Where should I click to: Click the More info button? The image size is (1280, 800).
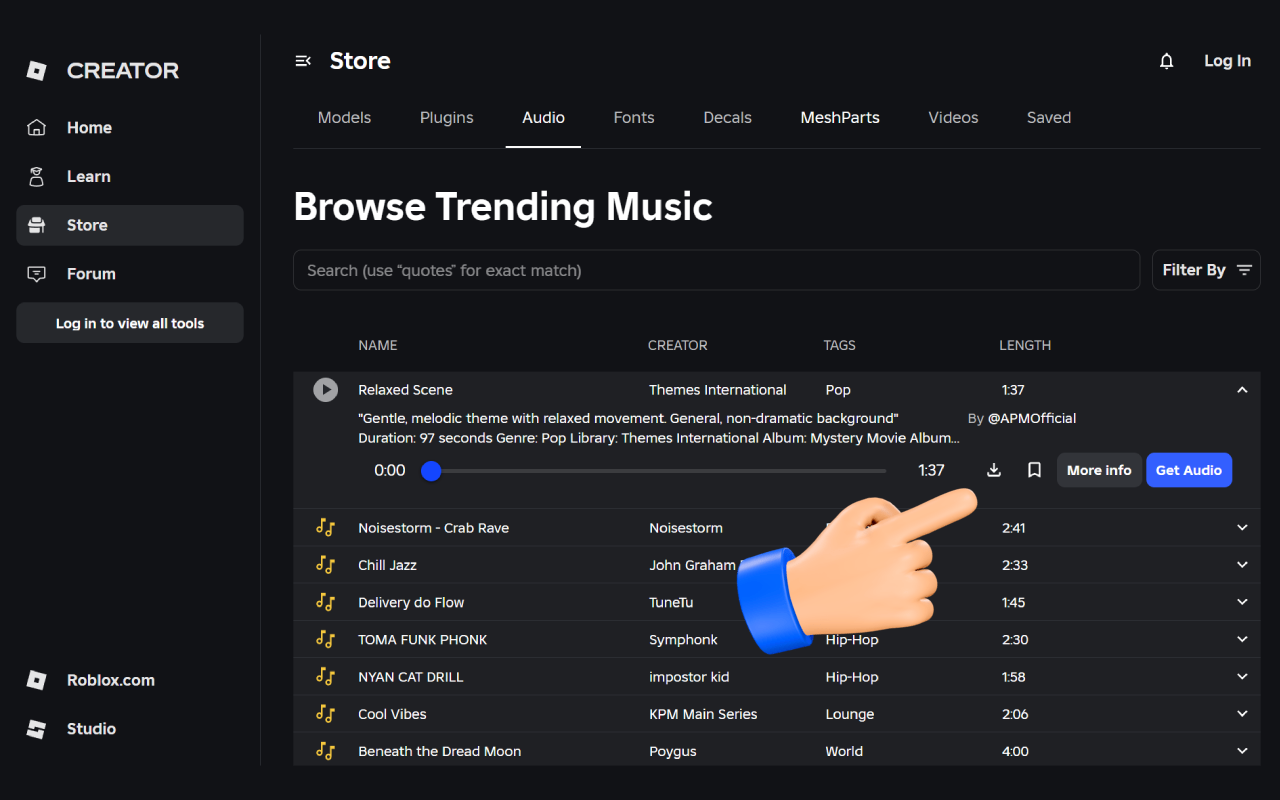(1099, 470)
